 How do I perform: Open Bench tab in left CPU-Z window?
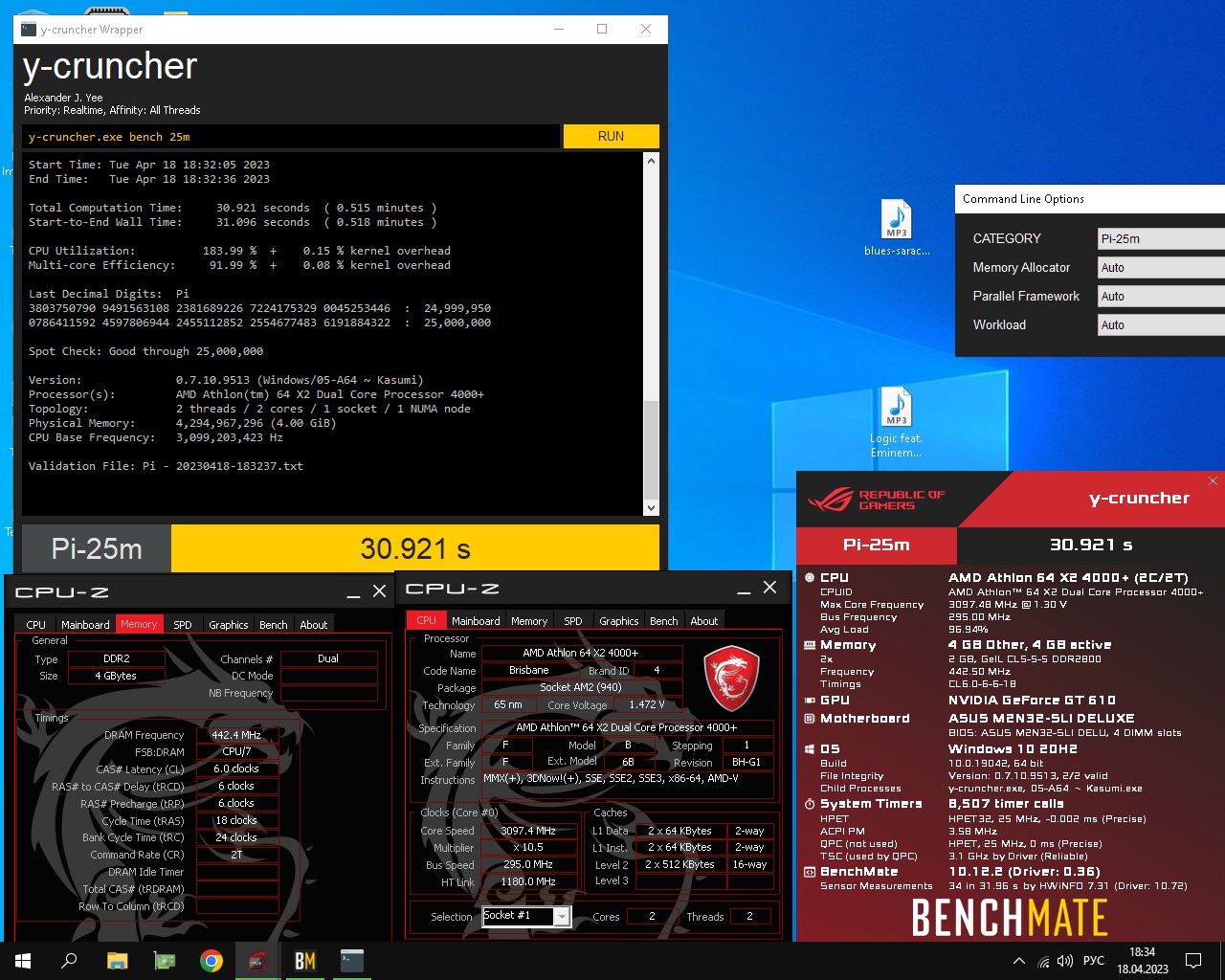273,624
